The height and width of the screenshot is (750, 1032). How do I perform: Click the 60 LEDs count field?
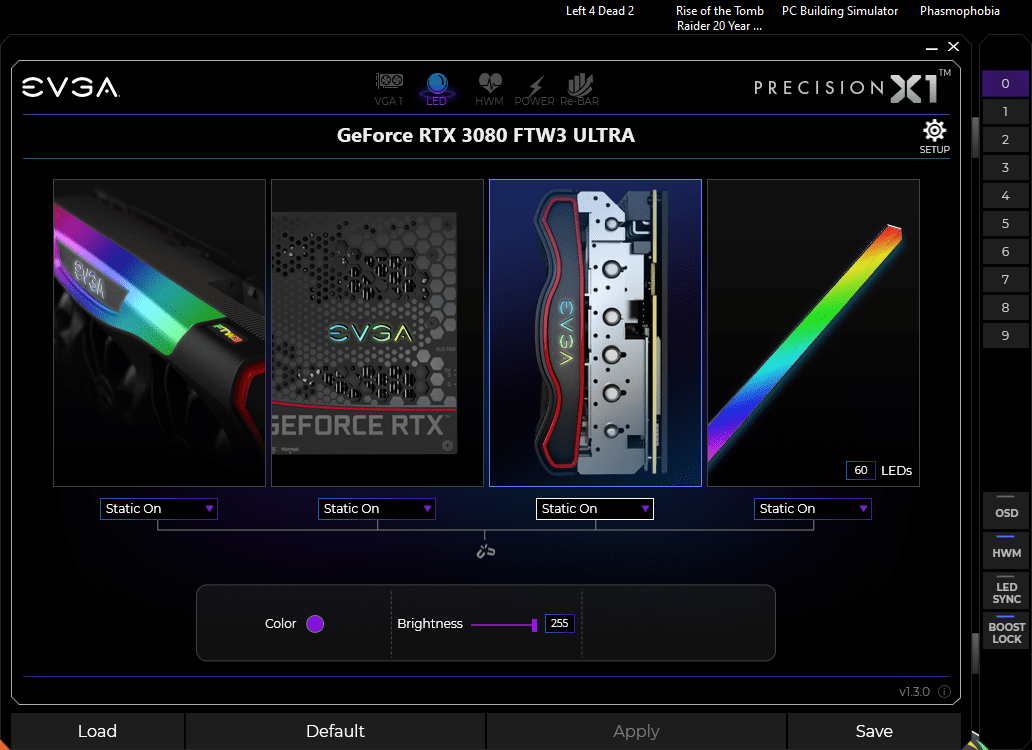coord(860,470)
